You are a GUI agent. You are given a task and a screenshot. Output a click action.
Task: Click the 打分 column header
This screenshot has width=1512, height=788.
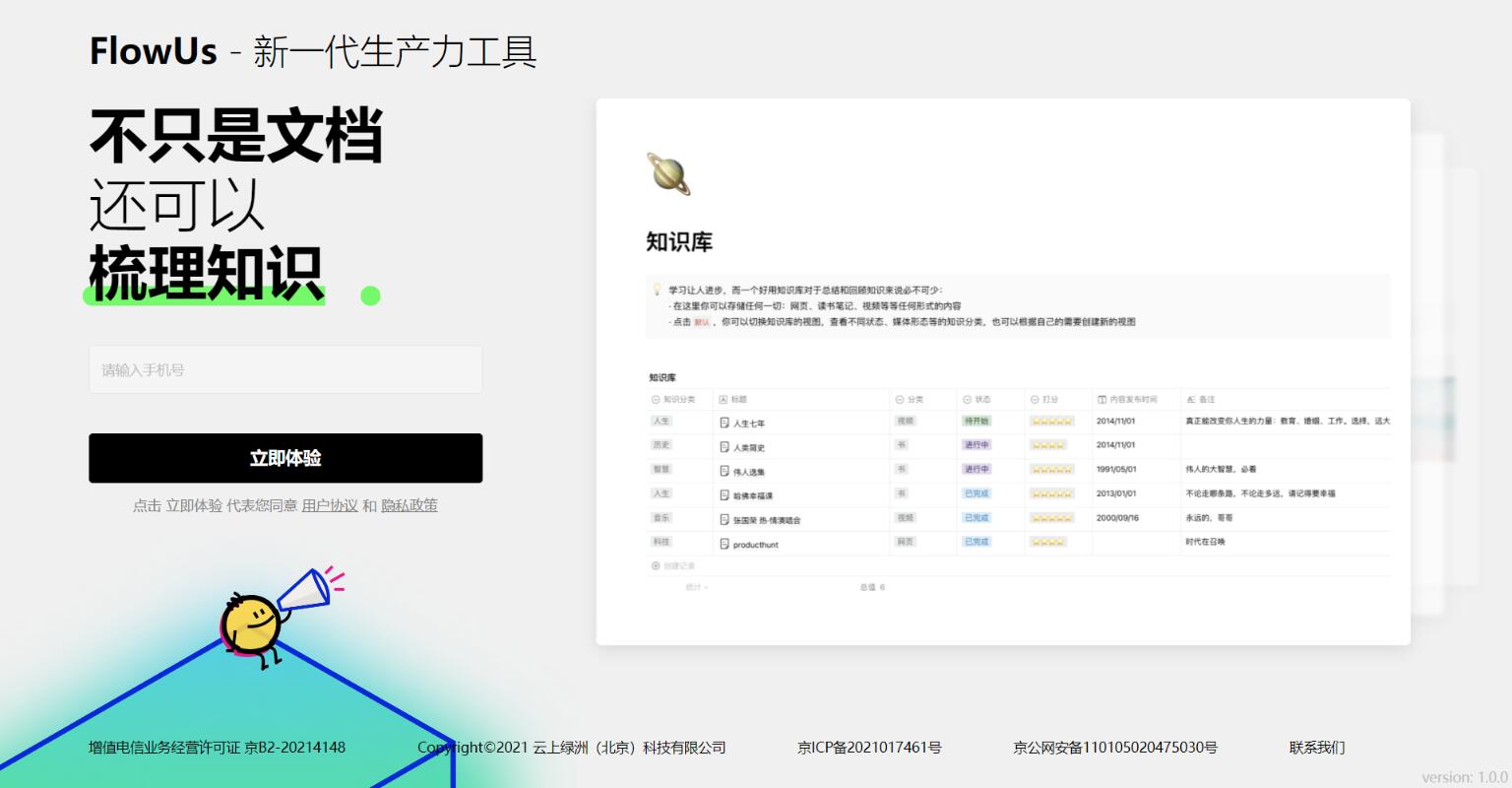tap(1044, 400)
